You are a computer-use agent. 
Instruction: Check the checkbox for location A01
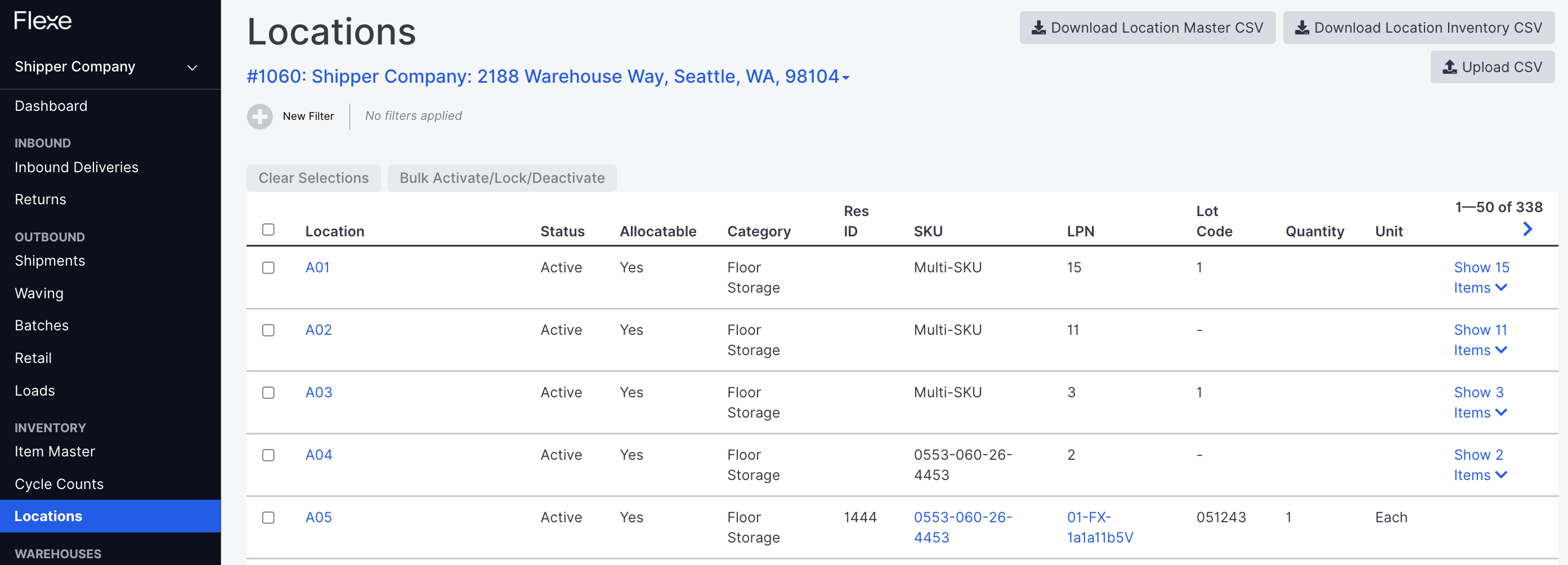(x=268, y=267)
